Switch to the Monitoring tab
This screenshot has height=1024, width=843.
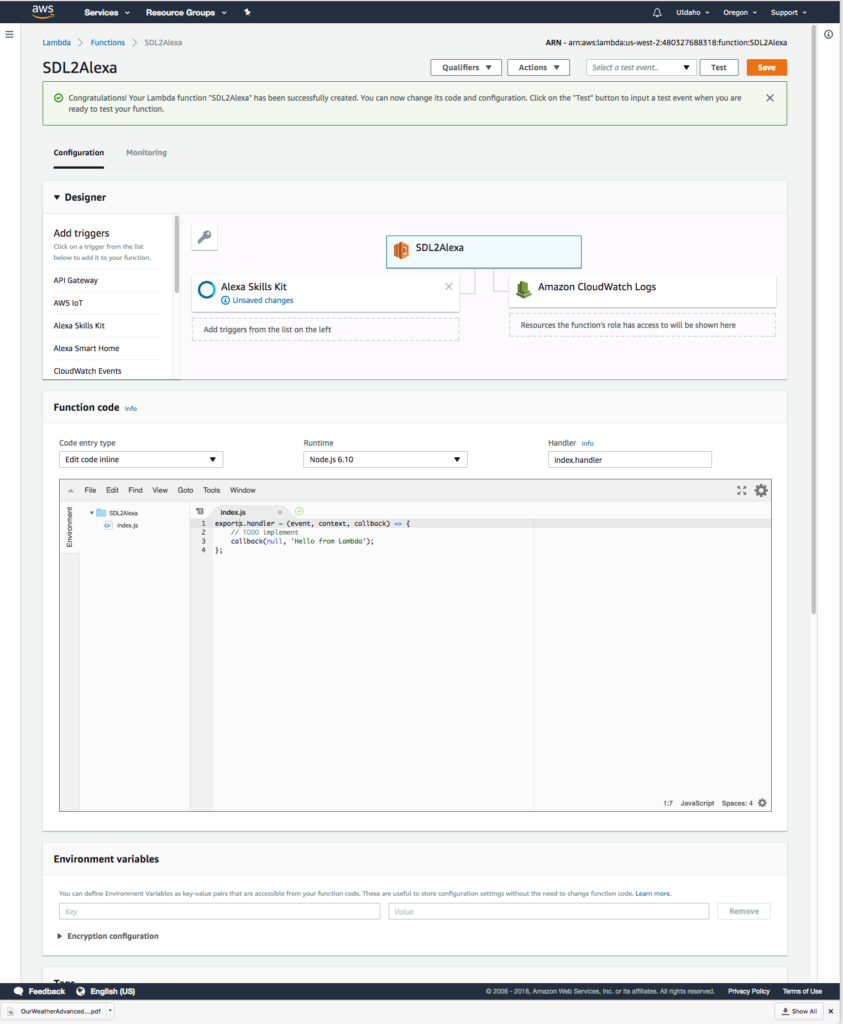[146, 153]
